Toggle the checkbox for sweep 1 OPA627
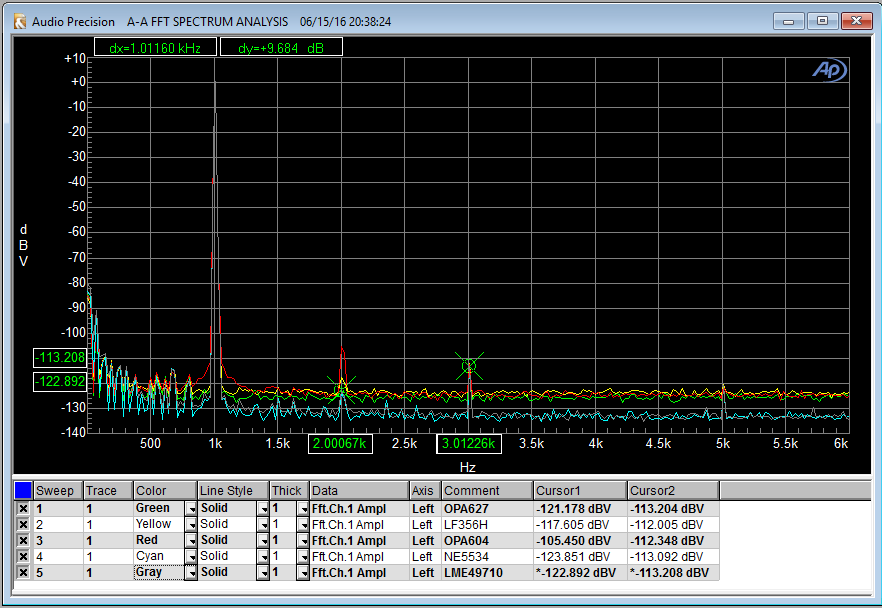The width and height of the screenshot is (882, 608). coord(22,508)
